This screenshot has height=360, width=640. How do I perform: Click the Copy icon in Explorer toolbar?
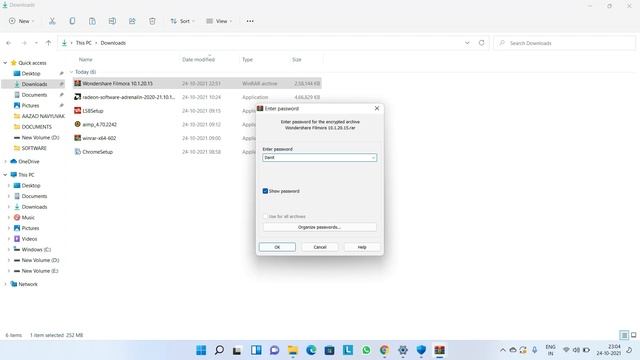click(72, 21)
